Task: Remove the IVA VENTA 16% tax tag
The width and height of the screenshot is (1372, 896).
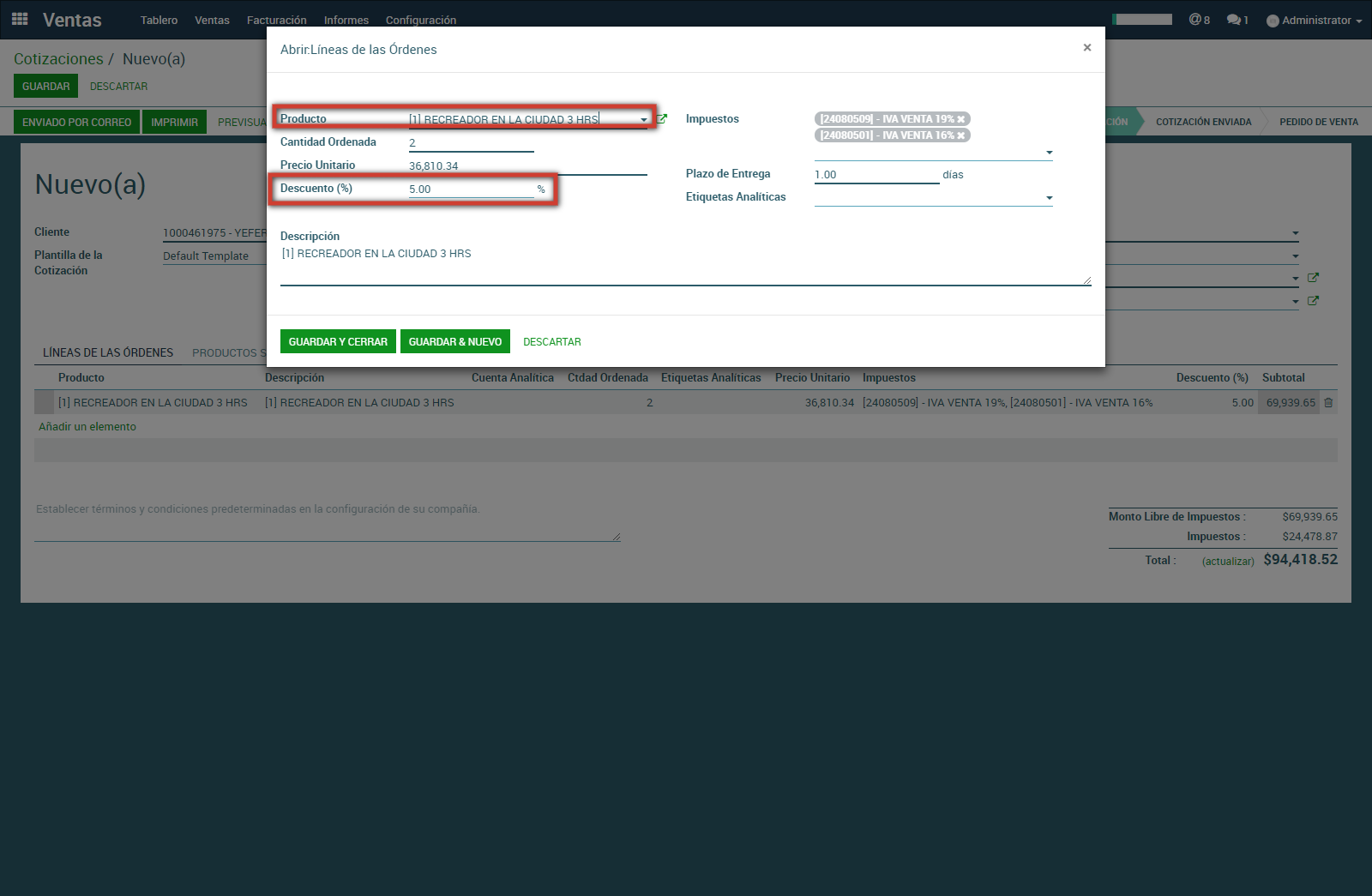Action: pyautogui.click(x=961, y=135)
